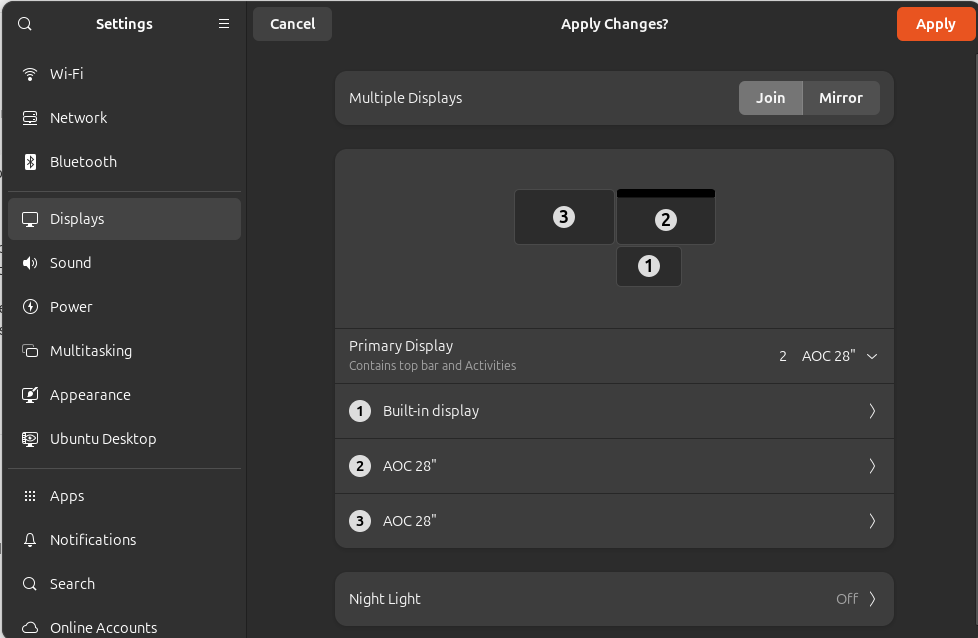Select monitor 3 in display arrangement
The image size is (978, 638).
[564, 217]
